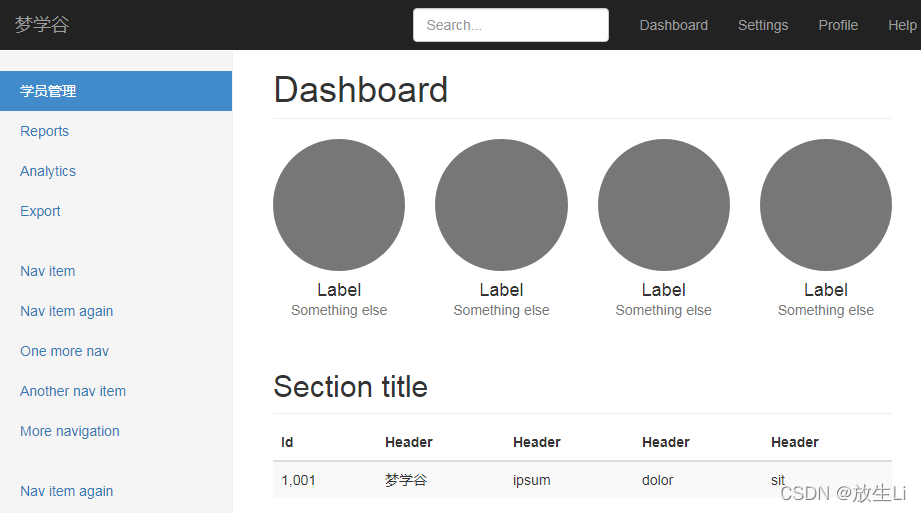921x513 pixels.
Task: Select "More navigation" in the sidebar
Action: [70, 431]
